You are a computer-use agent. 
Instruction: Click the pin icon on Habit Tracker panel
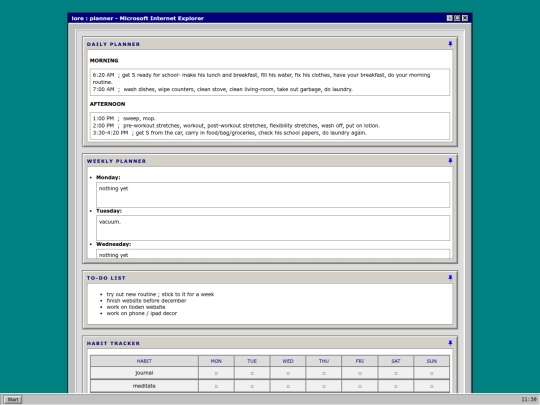click(450, 343)
